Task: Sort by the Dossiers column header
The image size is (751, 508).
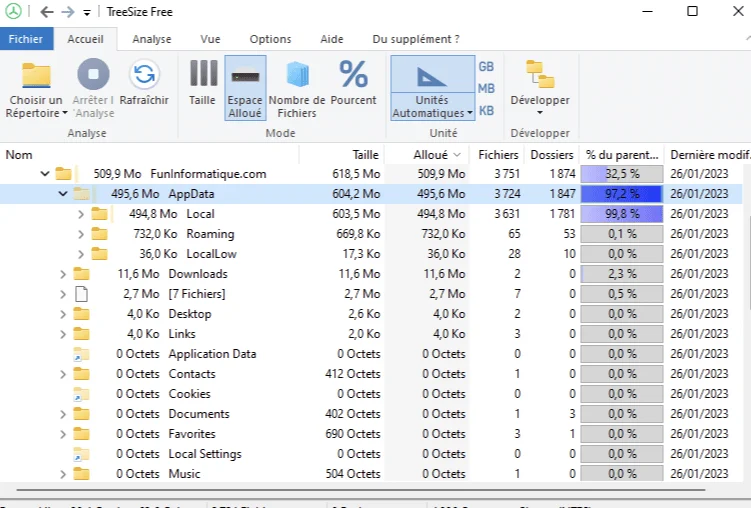Action: point(551,155)
